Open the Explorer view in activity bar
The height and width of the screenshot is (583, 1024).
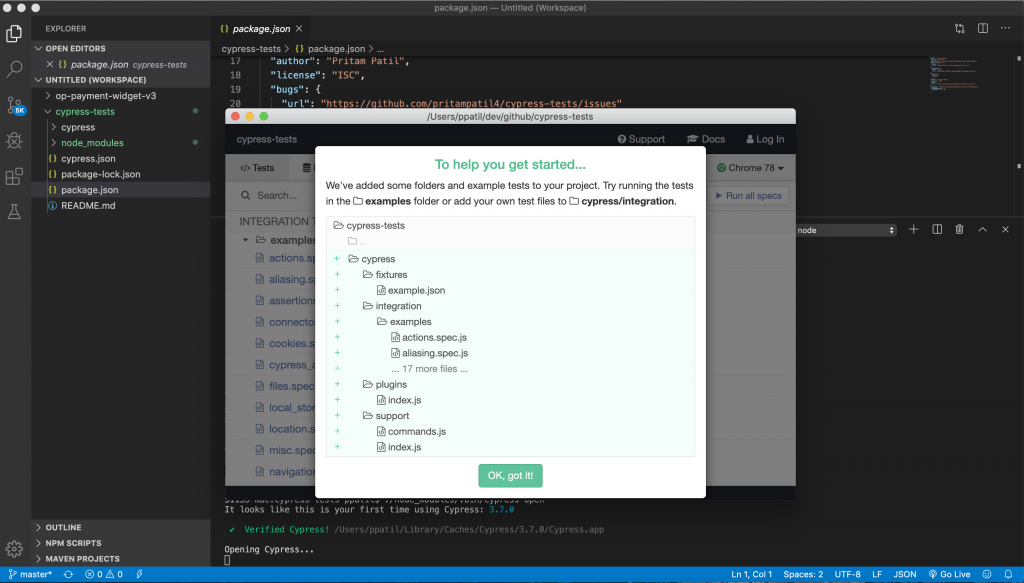[x=14, y=33]
